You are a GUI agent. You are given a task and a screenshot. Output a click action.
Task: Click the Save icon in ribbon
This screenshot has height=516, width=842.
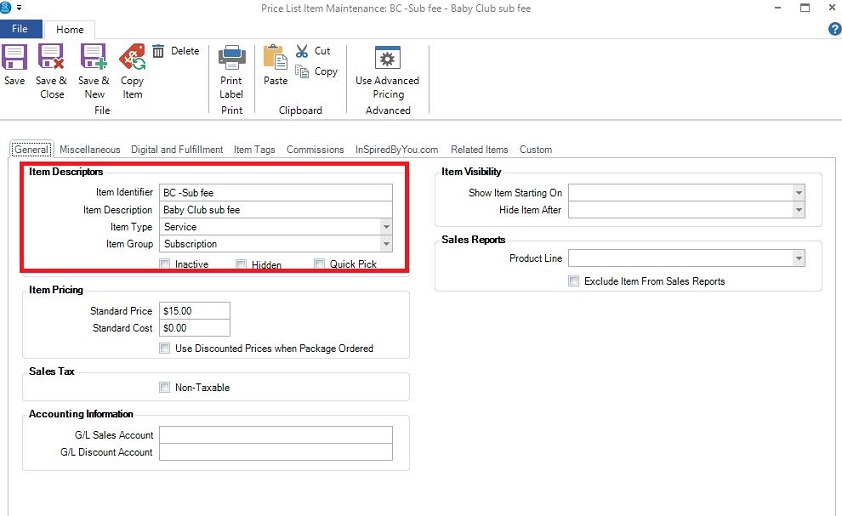tap(14, 57)
